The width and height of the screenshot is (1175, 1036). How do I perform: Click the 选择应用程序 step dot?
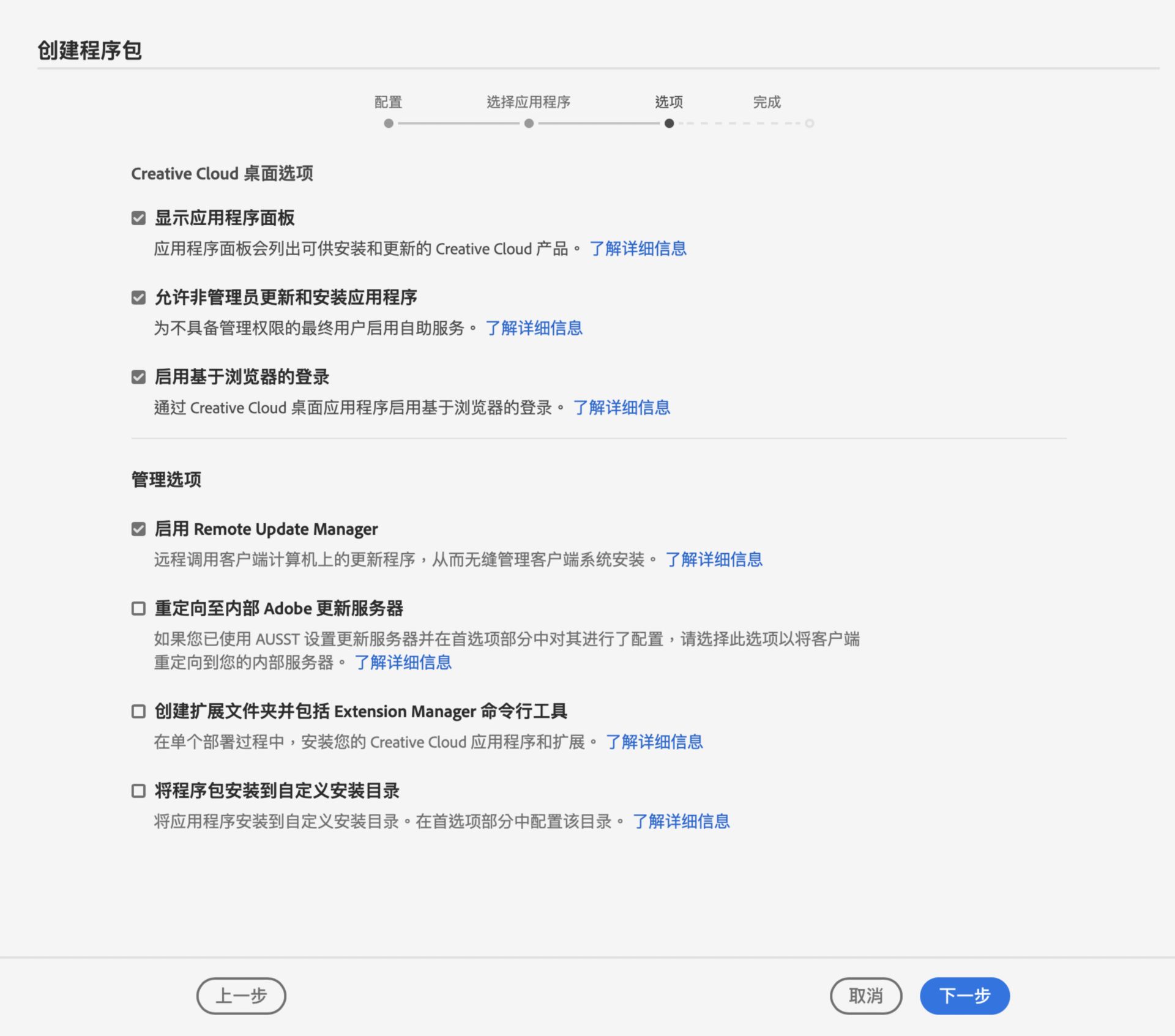[529, 124]
